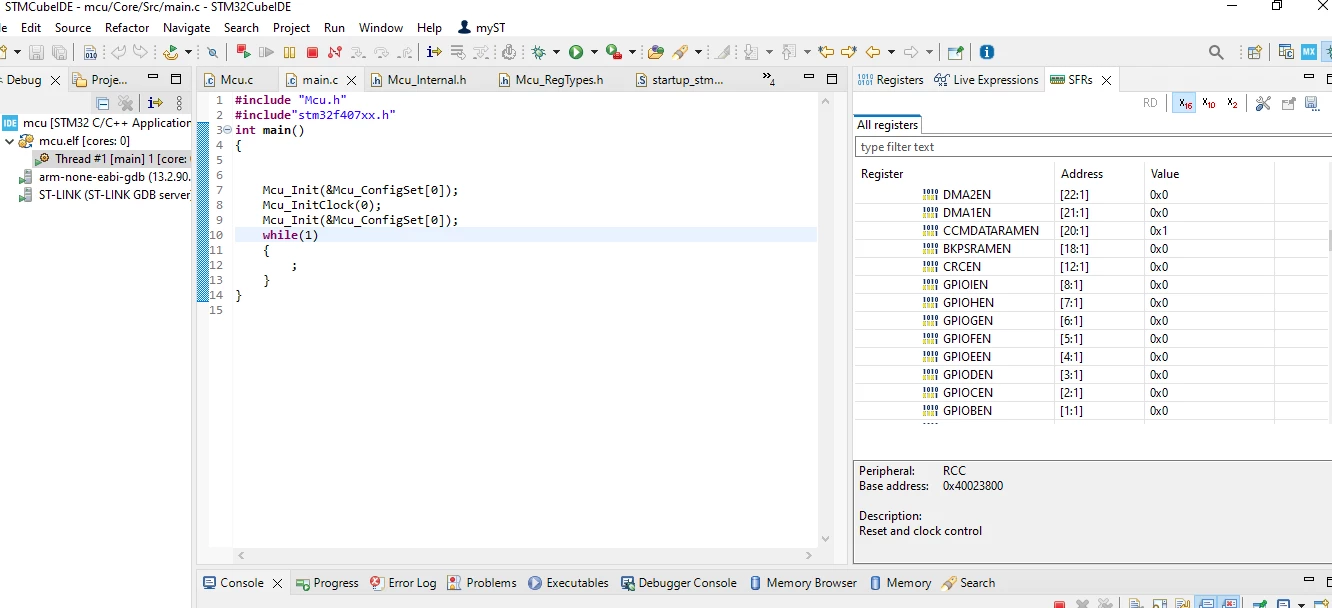The width and height of the screenshot is (1332, 608).
Task: Click the red Terminate debug button
Action: 312,52
